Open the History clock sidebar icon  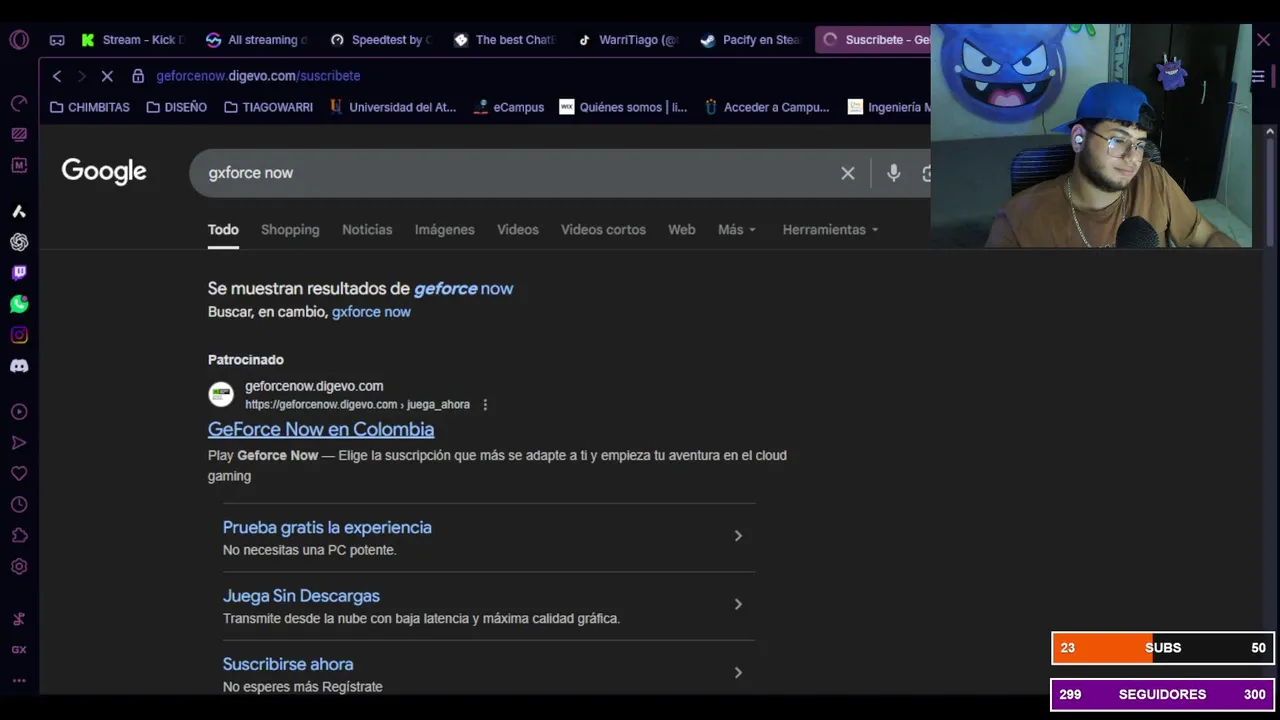click(19, 505)
